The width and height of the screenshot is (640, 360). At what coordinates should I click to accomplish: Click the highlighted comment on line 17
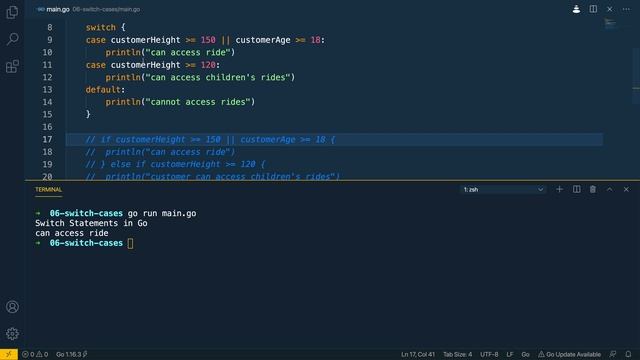click(210, 140)
